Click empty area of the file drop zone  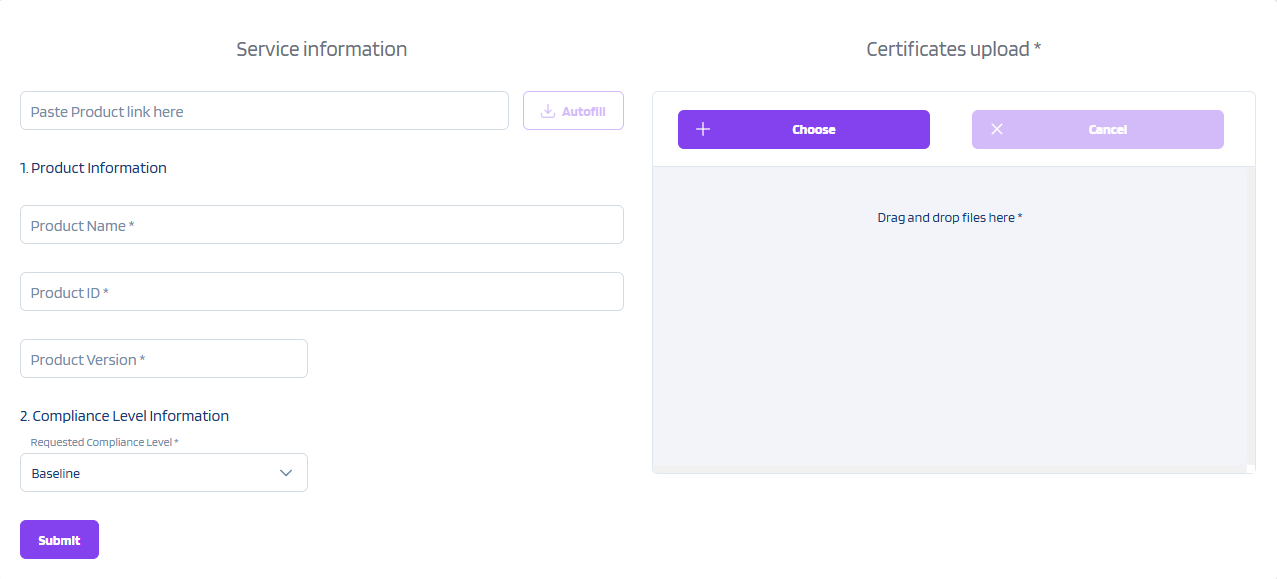click(952, 350)
